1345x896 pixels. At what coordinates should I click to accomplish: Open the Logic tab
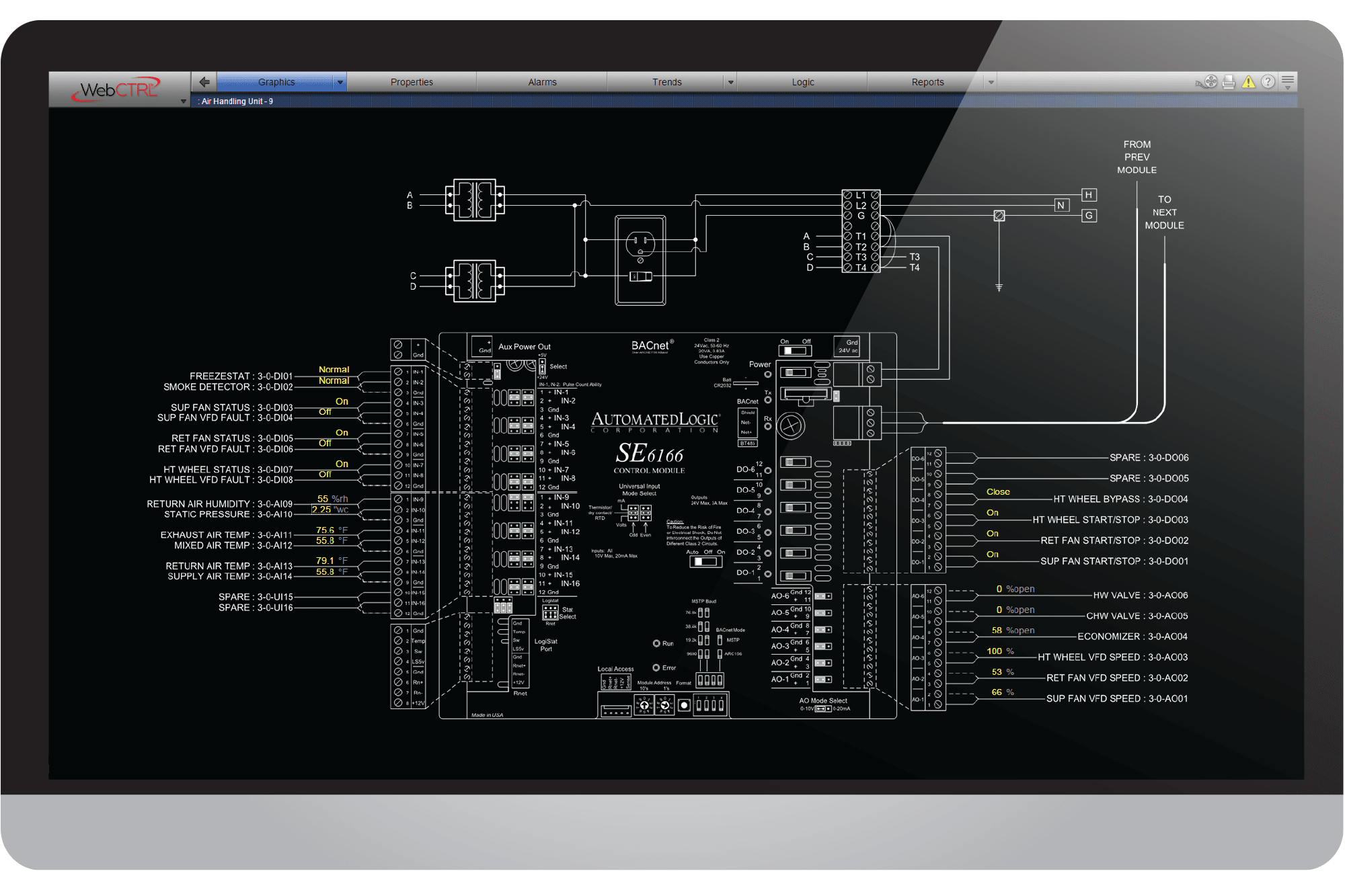pyautogui.click(x=802, y=82)
